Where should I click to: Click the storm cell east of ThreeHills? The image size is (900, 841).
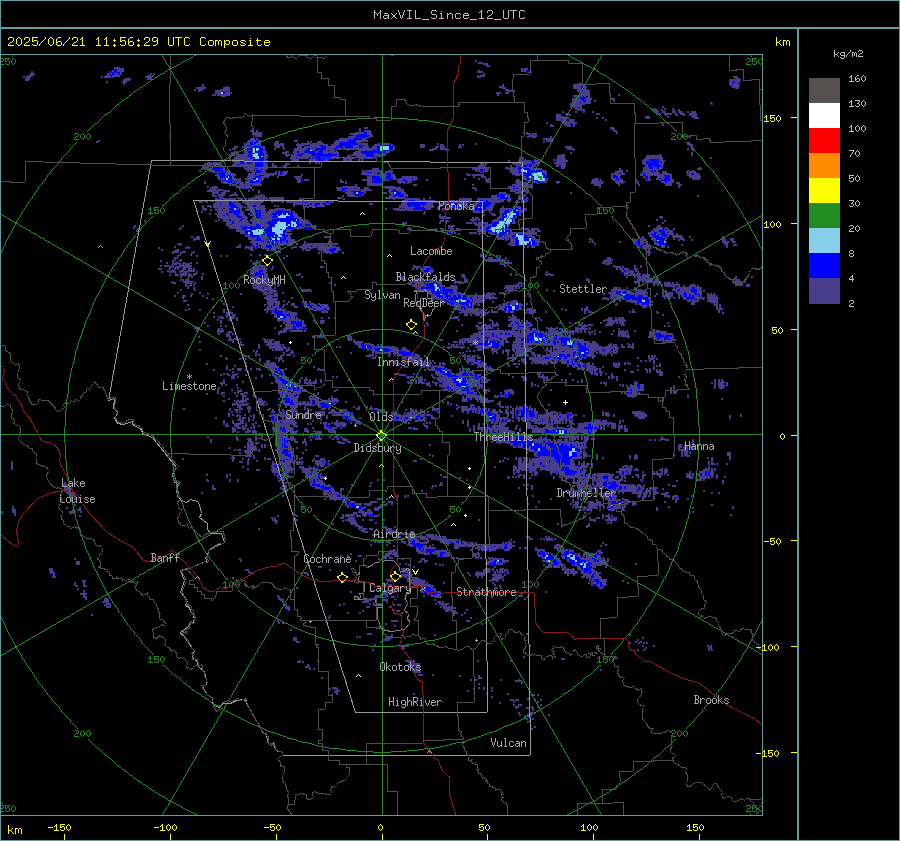point(560,452)
